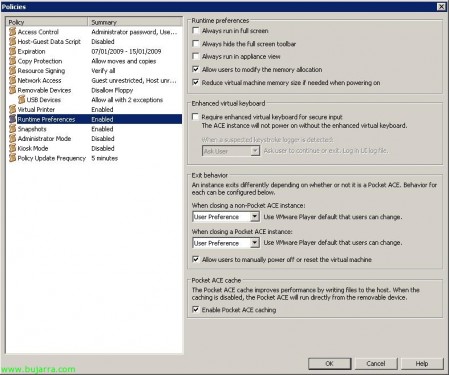449x375 pixels.
Task: Click the 'Disallow Floppy' summary text
Action: pos(112,90)
